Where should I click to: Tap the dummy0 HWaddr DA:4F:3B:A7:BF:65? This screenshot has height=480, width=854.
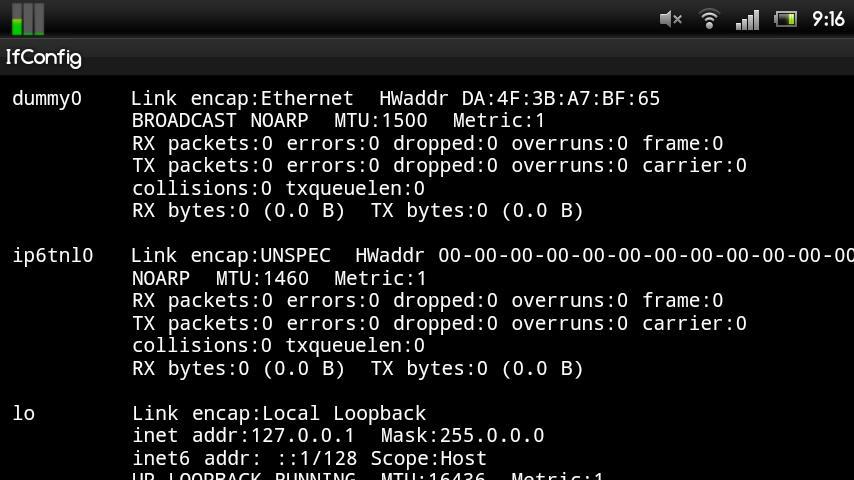click(x=519, y=99)
